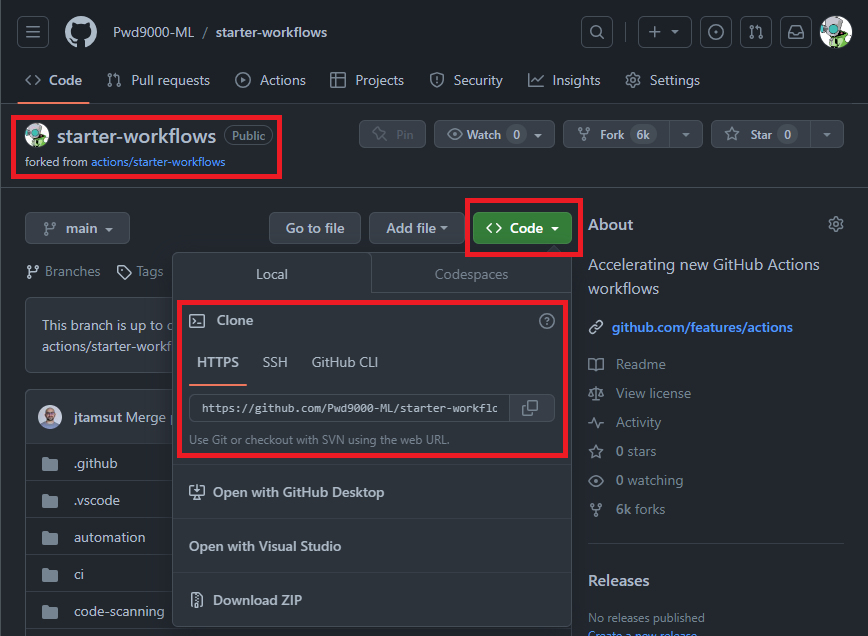This screenshot has height=636, width=868.
Task: Copy the clone URL to clipboard
Action: [530, 408]
